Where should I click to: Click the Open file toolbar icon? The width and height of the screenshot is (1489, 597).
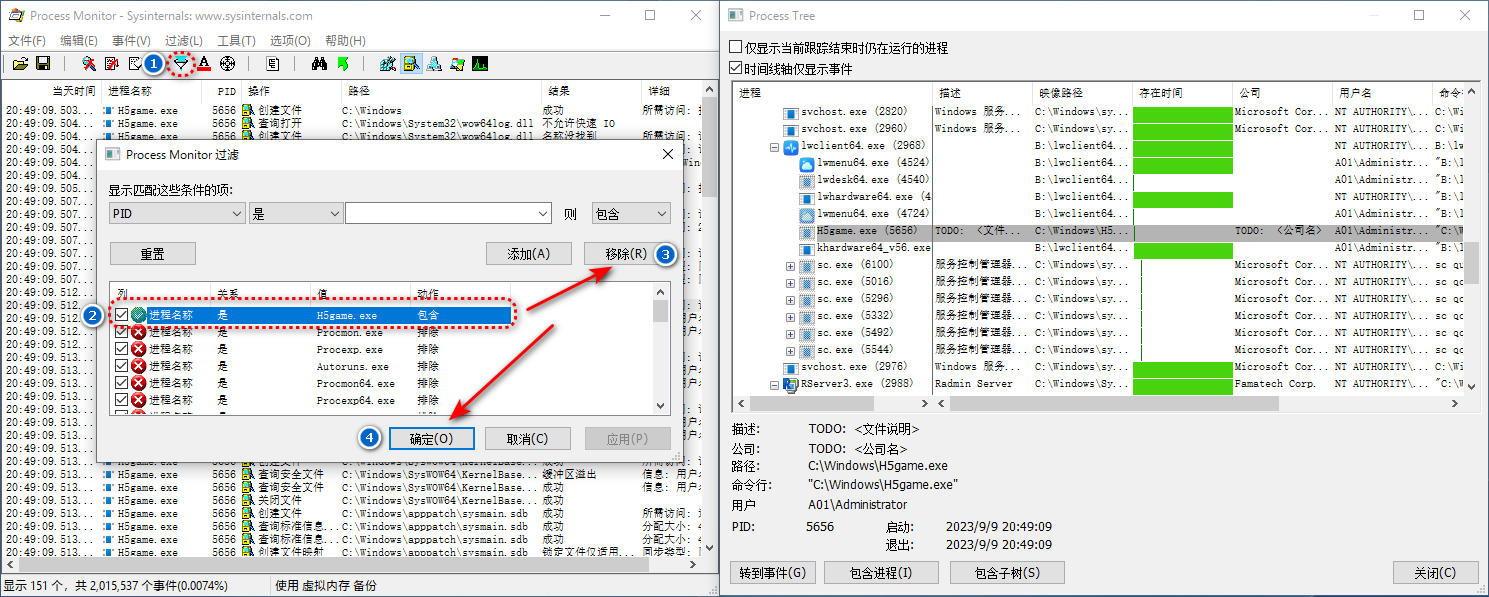(x=19, y=64)
